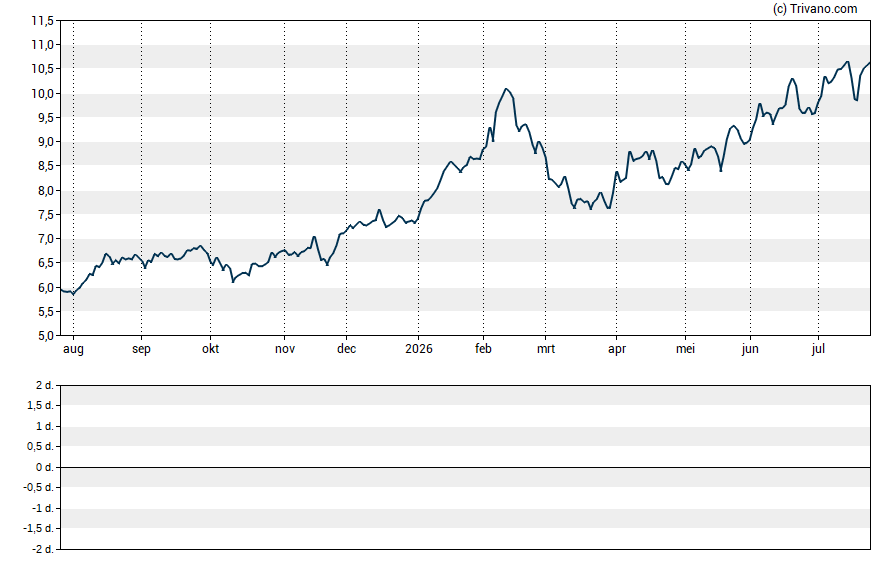This screenshot has width=888, height=565.
Task: Select the 5,0 price axis label
Action: pos(46,335)
